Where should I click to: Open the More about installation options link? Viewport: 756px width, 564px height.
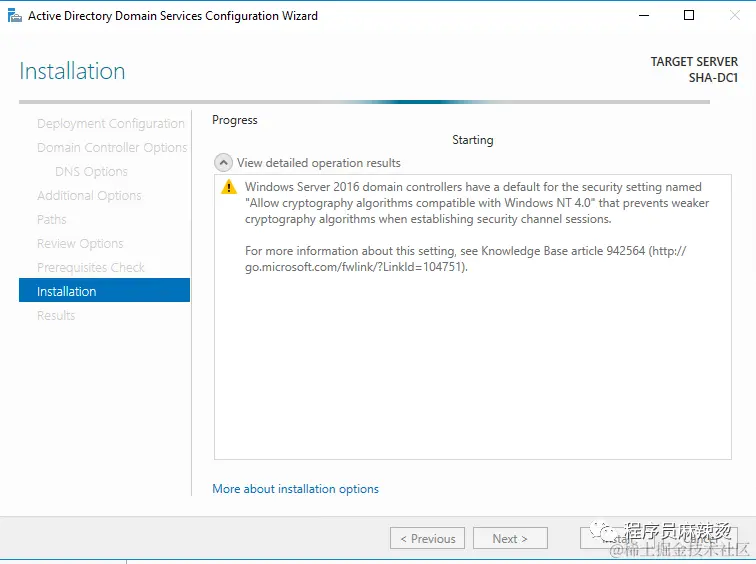tap(295, 489)
